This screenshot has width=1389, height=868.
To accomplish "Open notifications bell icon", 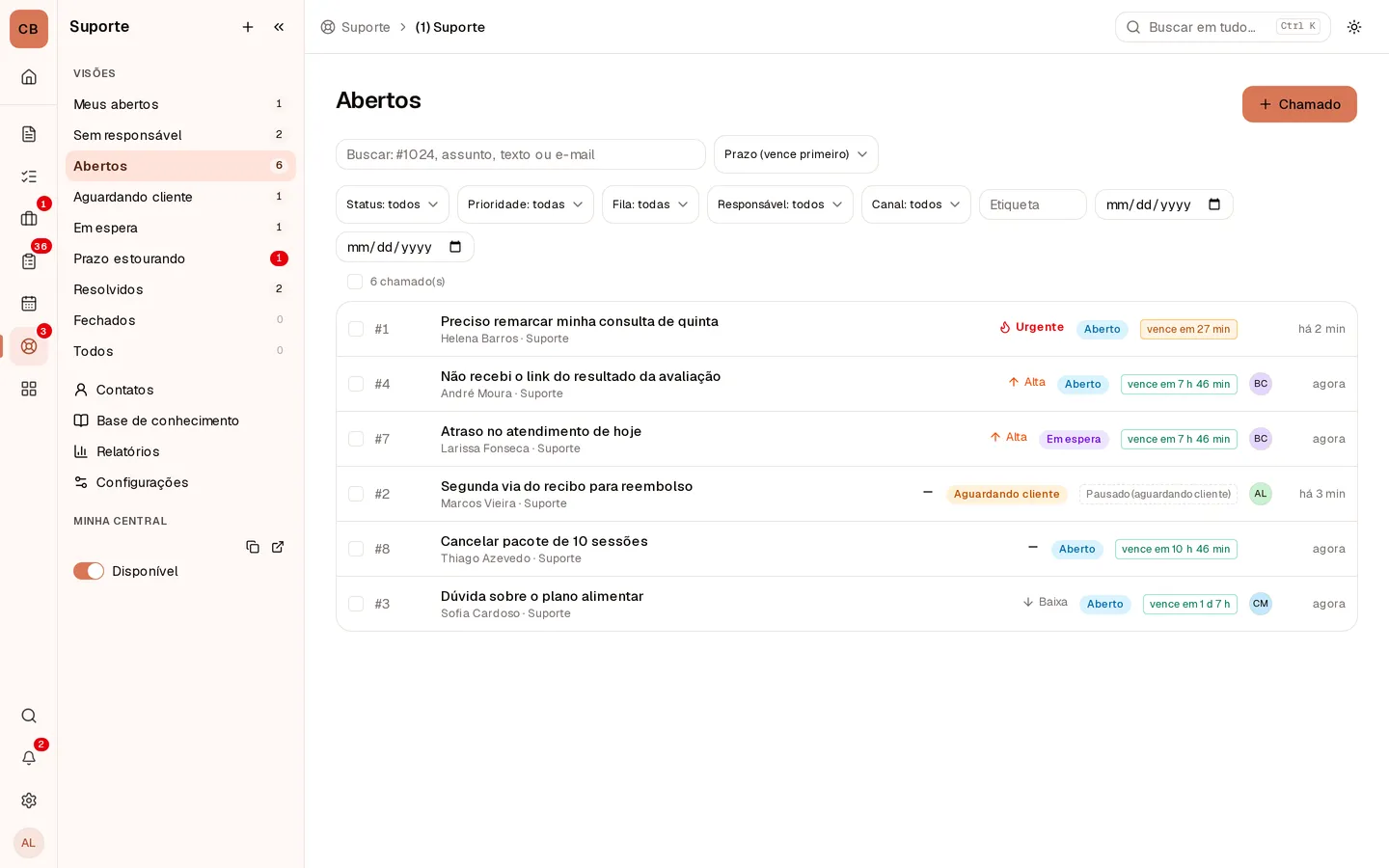I will [x=29, y=758].
